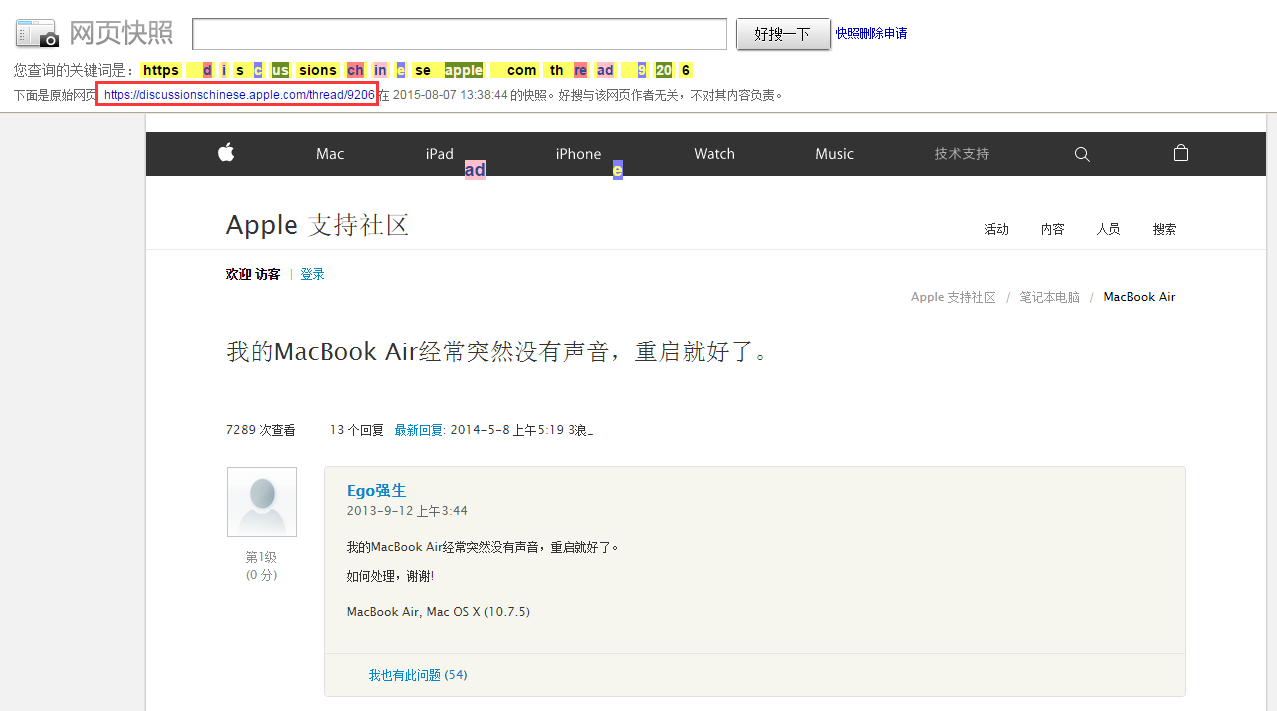This screenshot has height=711, width=1277.
Task: Open the Watch menu item
Action: pyautogui.click(x=714, y=154)
